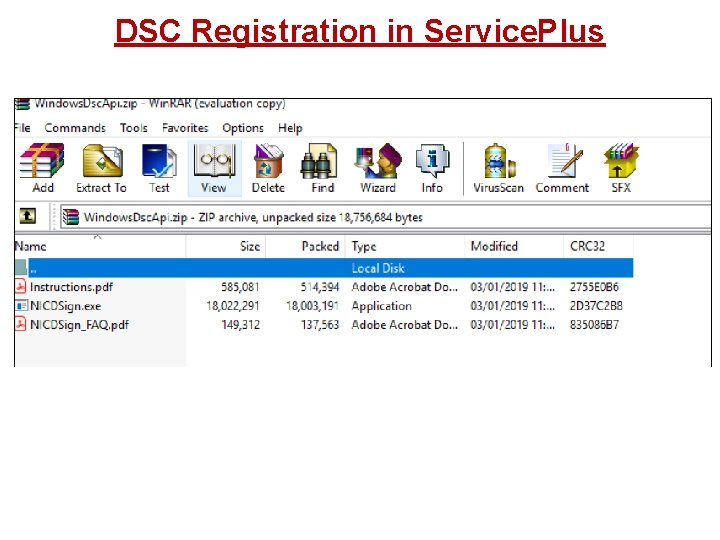Click the 585,081 size value

point(240,287)
